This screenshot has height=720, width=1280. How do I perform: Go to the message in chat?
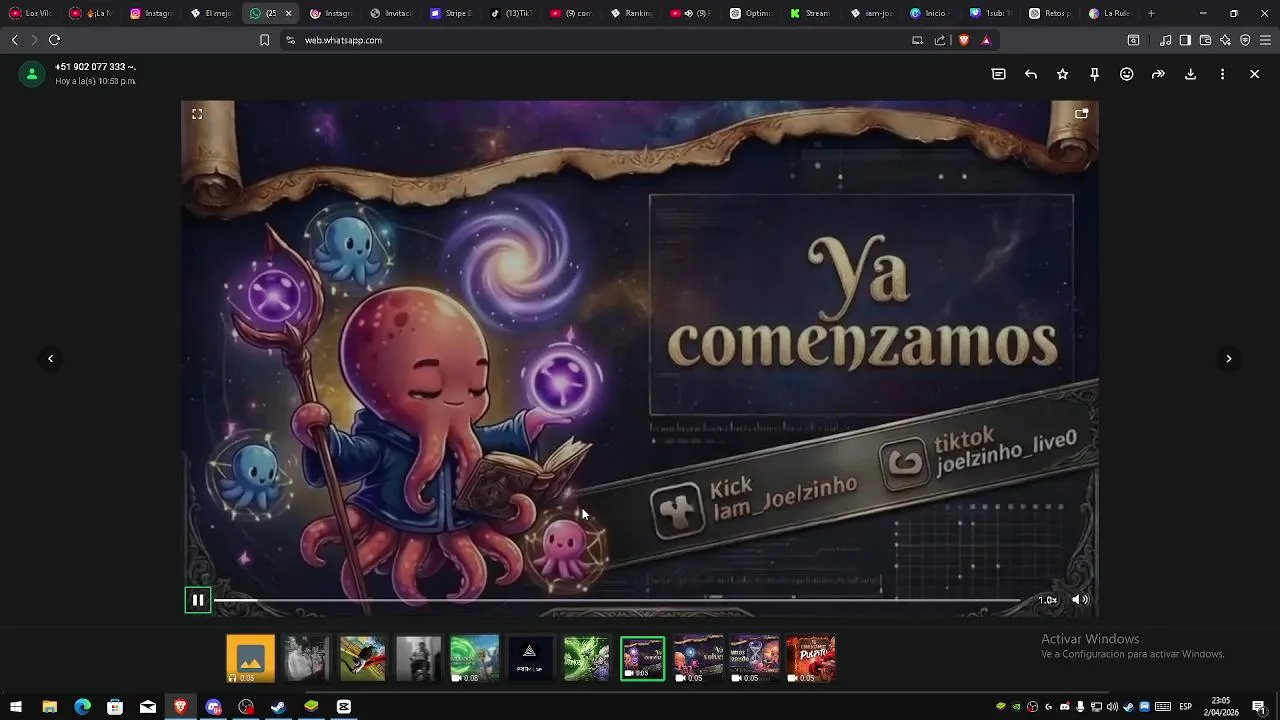coord(998,74)
